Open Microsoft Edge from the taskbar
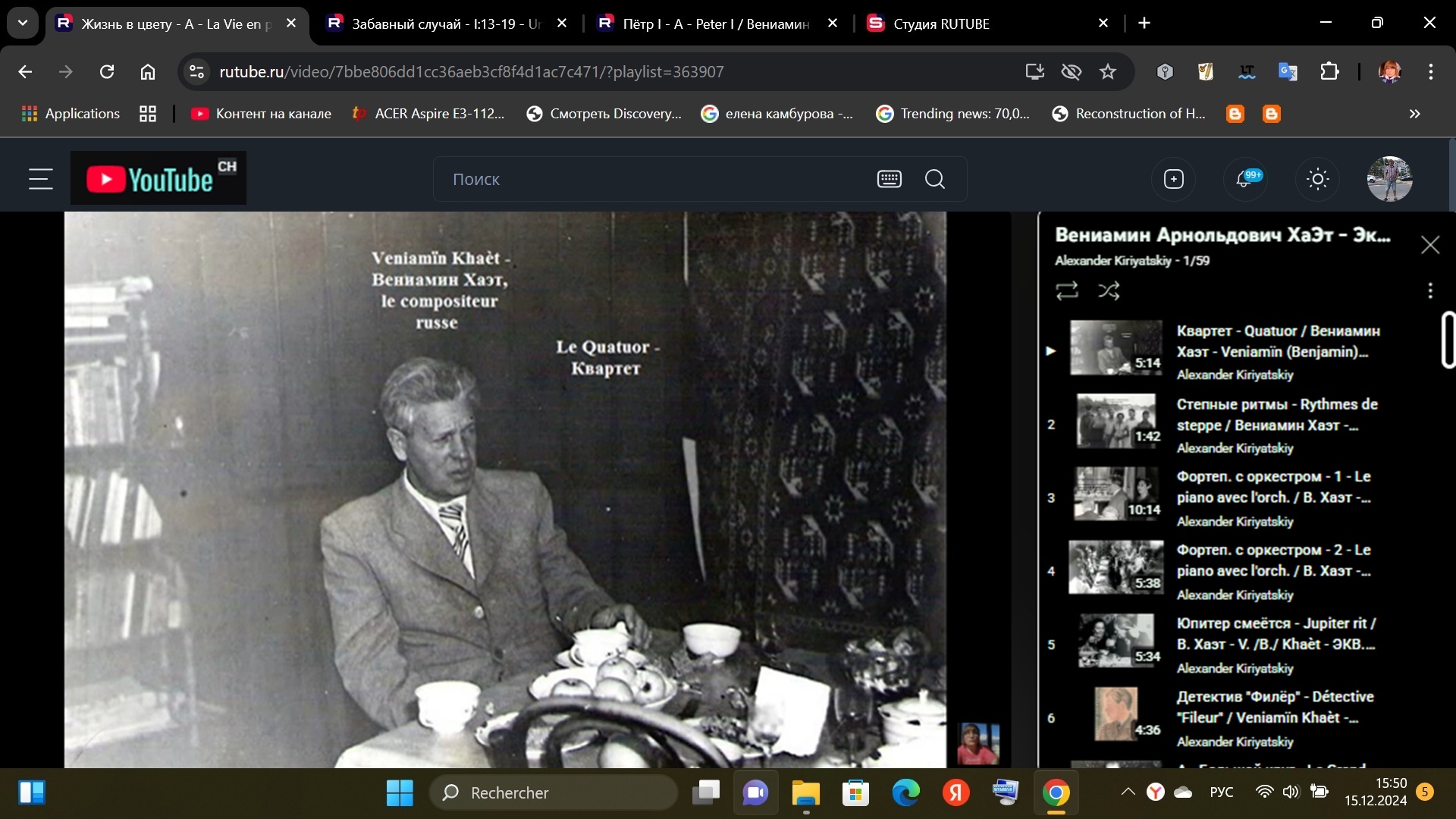The image size is (1456, 819). 905,792
